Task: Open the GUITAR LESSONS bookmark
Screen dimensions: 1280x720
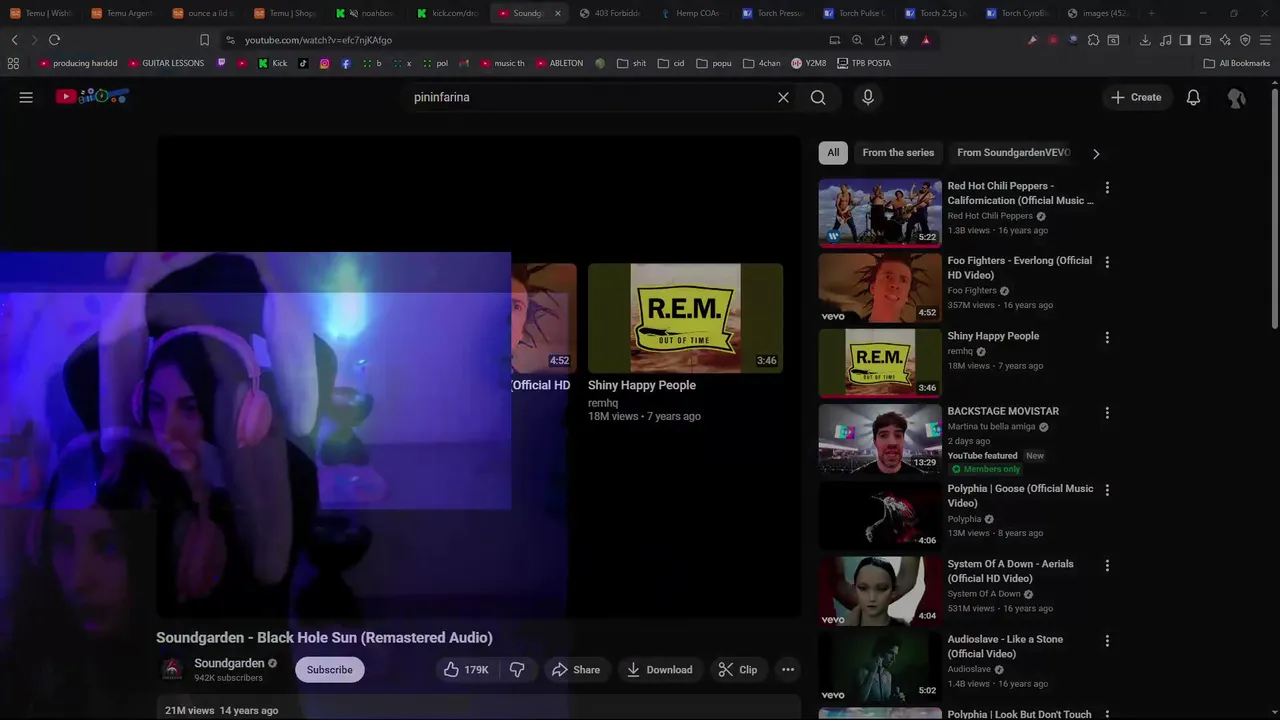Action: pyautogui.click(x=165, y=63)
